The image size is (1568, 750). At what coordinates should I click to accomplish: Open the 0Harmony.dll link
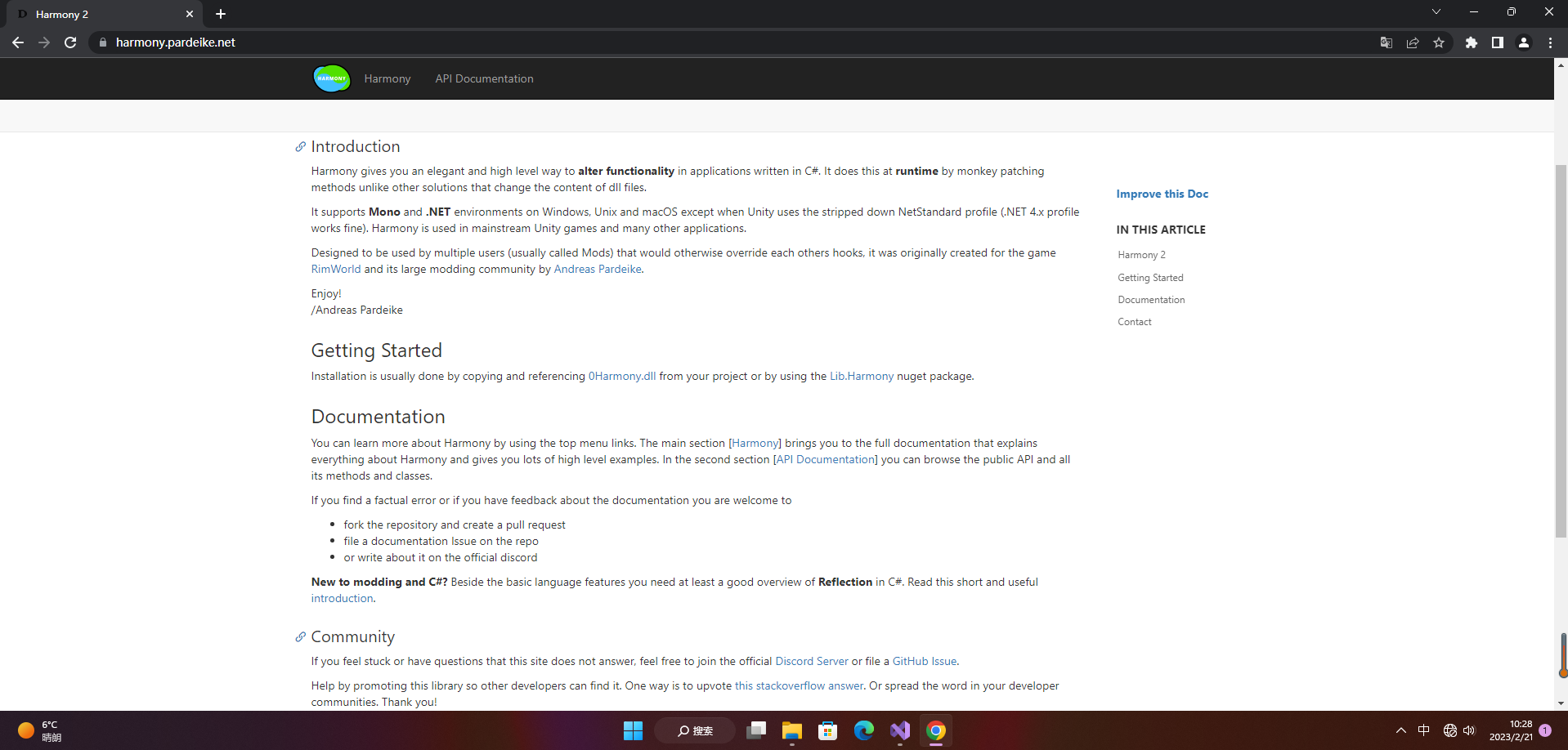click(622, 376)
